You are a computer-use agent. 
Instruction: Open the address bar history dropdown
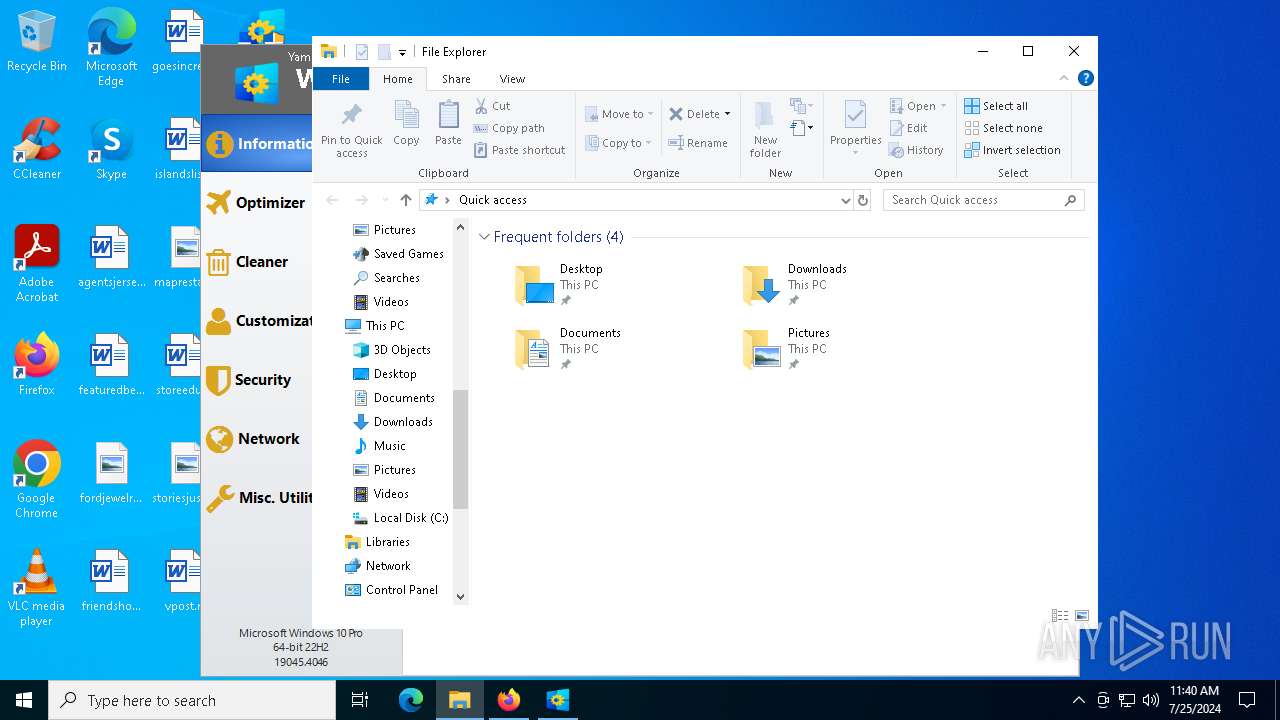click(x=846, y=200)
